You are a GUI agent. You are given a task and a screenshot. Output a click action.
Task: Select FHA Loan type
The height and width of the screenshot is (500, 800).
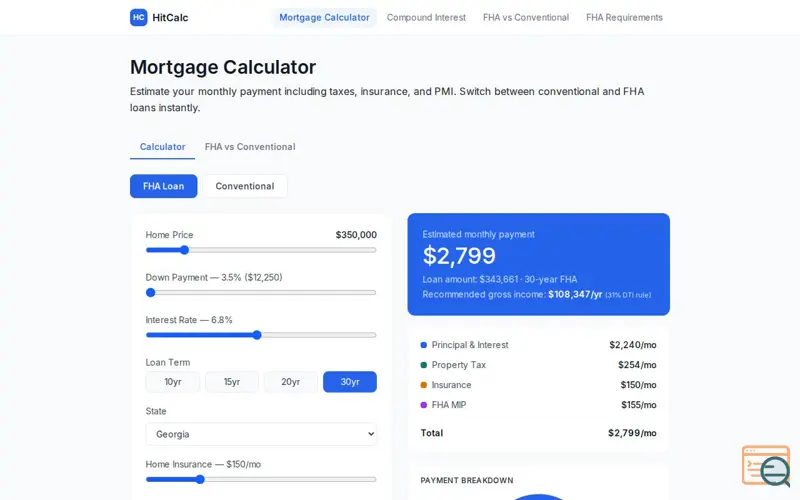point(163,186)
